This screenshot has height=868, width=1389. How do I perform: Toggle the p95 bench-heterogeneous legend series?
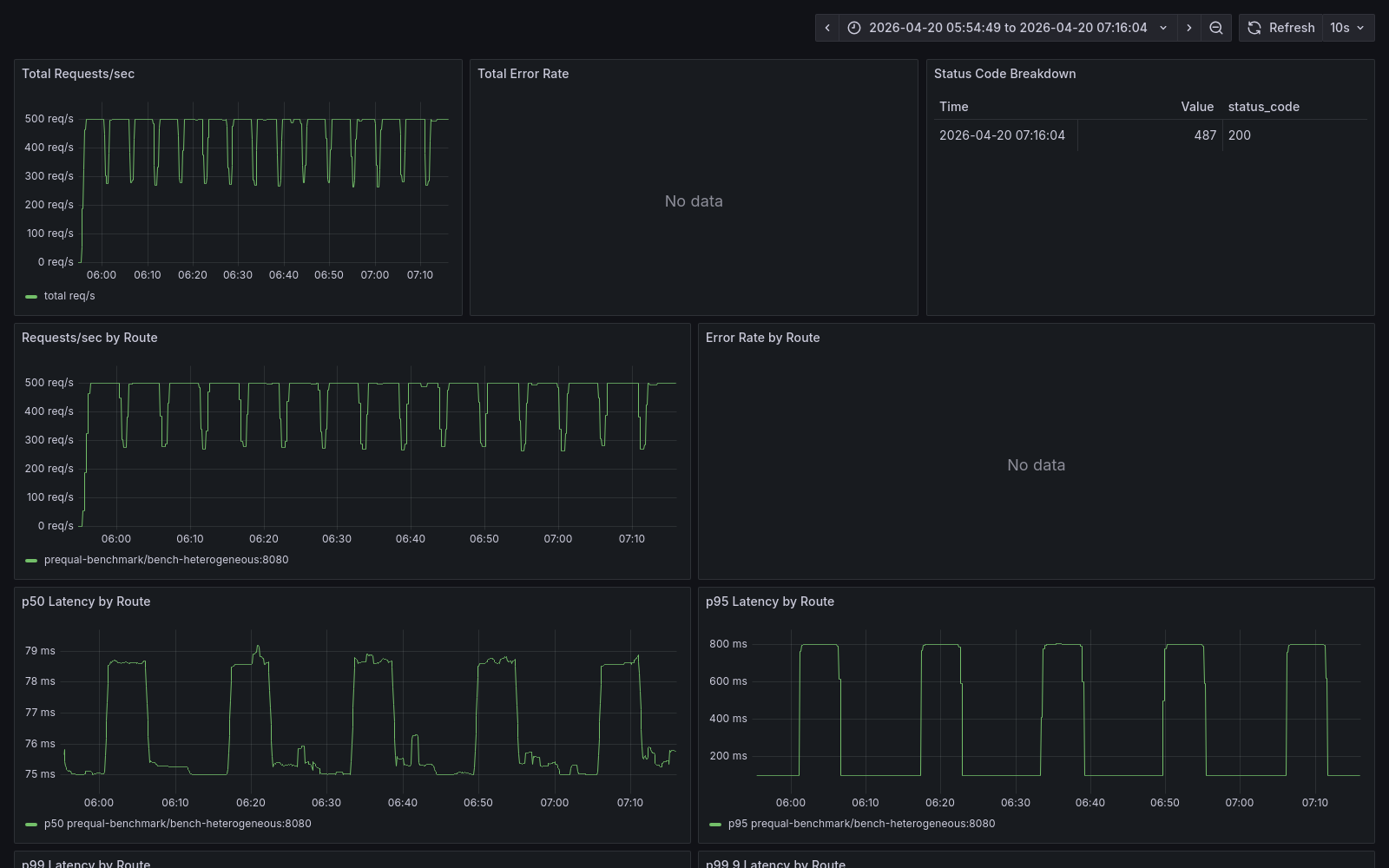pyautogui.click(x=863, y=824)
